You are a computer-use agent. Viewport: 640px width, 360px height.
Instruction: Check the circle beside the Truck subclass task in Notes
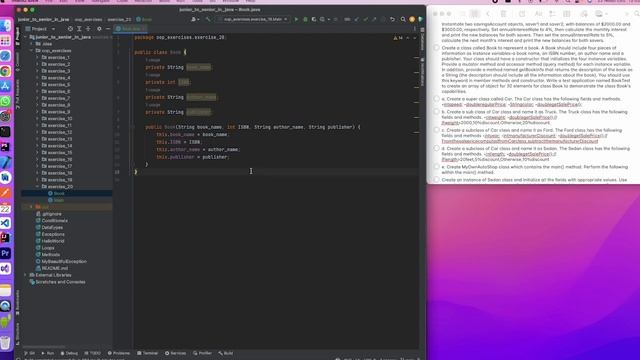[436, 112]
